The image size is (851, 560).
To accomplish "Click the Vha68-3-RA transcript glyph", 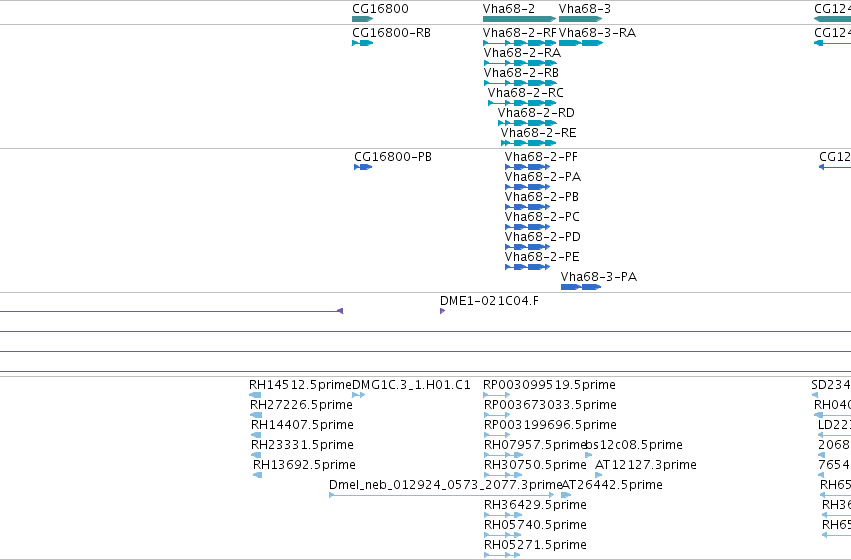I will coord(581,43).
